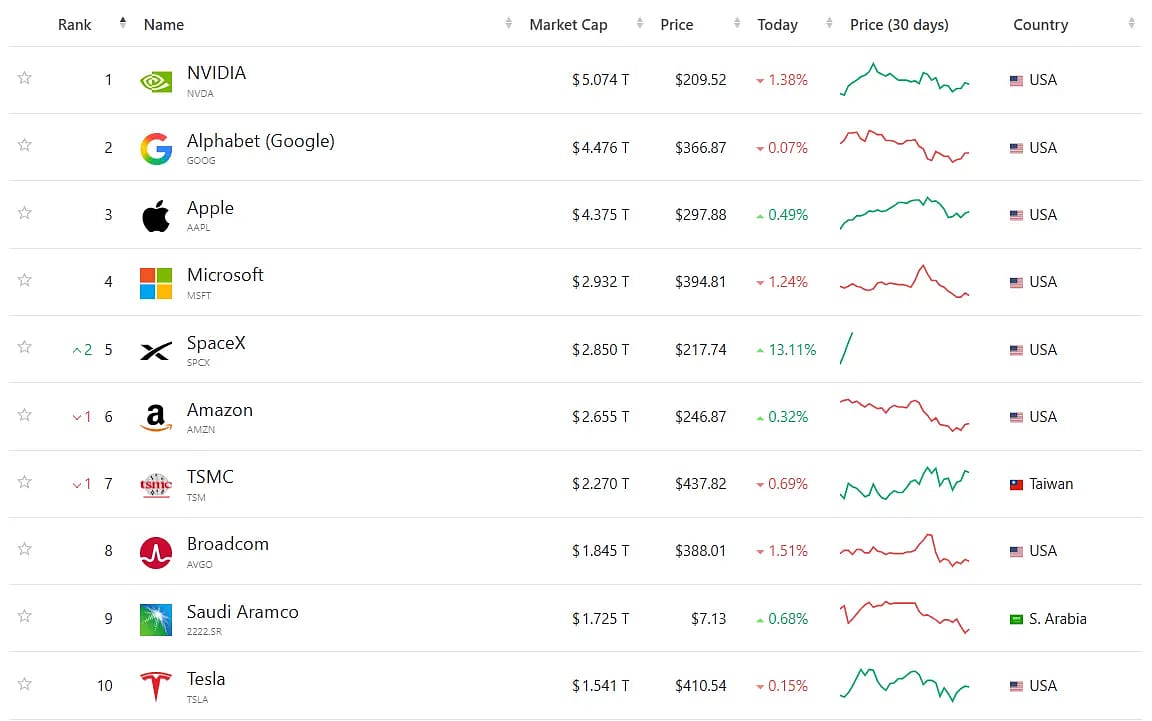Toggle favorite star for Saudi Aramco
Image resolution: width=1152 pixels, height=721 pixels.
click(x=24, y=616)
